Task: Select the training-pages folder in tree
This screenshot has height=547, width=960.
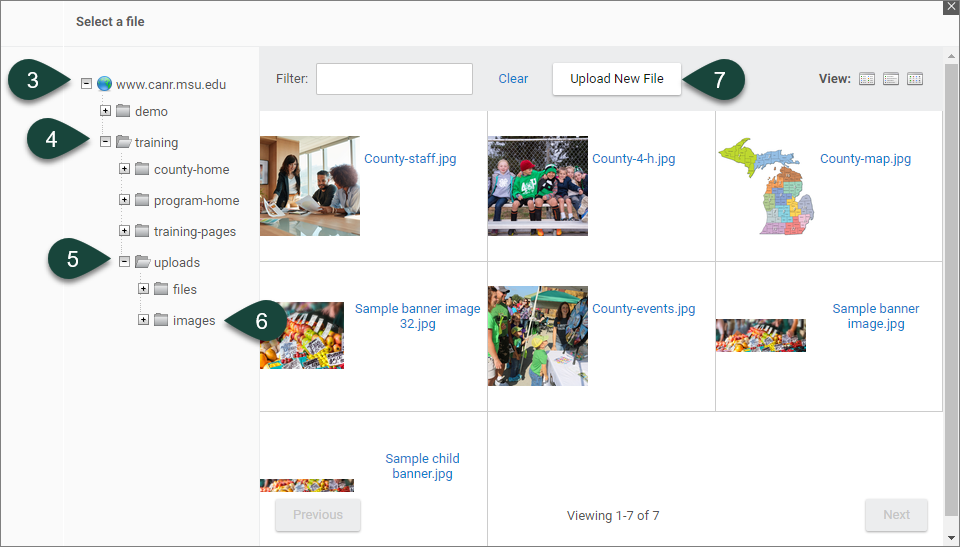Action: click(194, 231)
